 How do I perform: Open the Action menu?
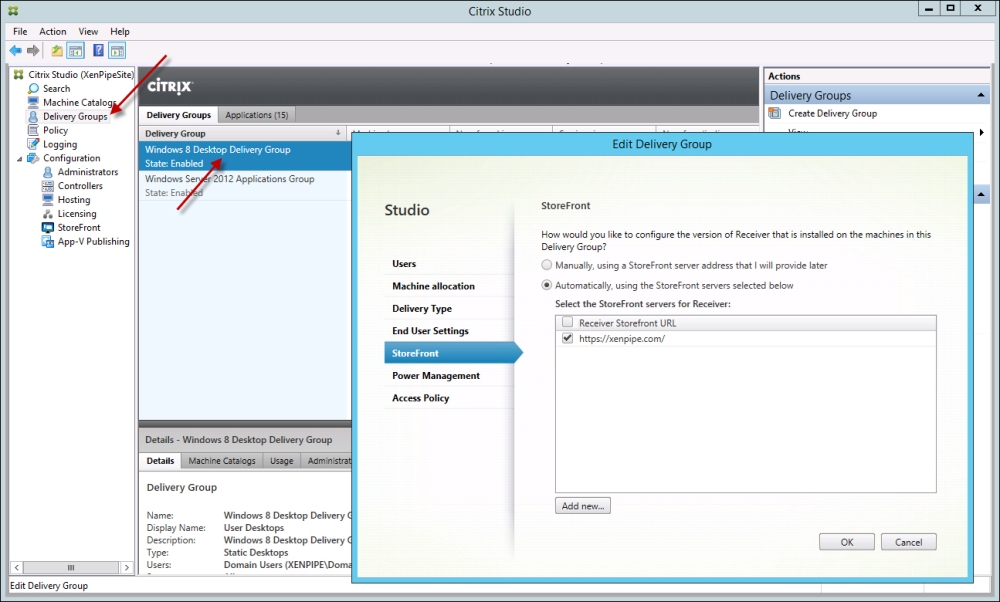coord(52,31)
